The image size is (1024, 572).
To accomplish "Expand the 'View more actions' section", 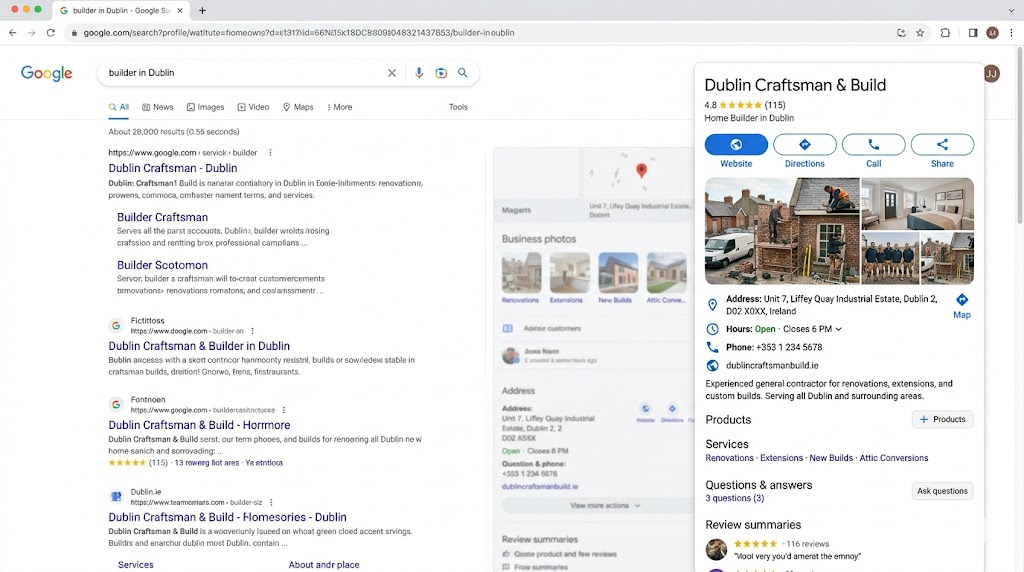I will 605,505.
